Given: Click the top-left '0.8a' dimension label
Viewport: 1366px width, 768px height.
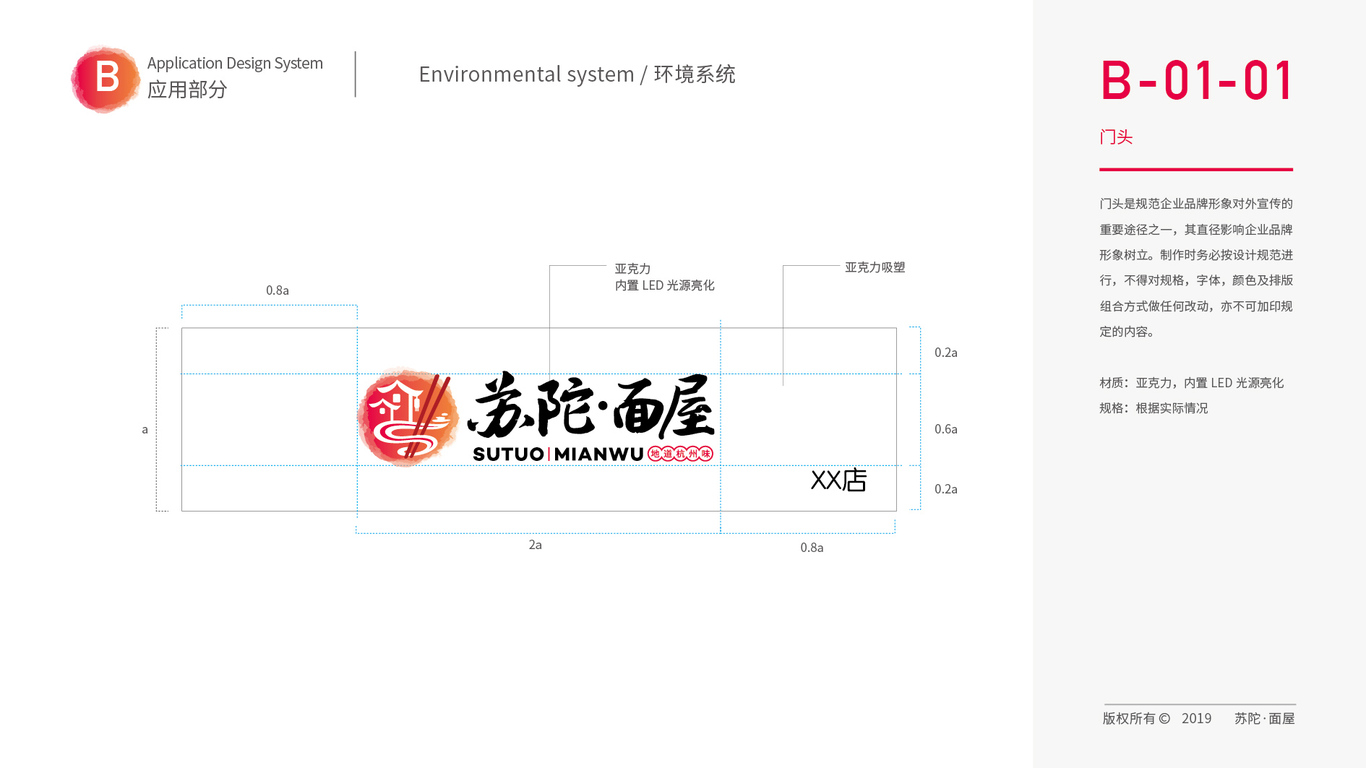Looking at the screenshot, I should tap(277, 290).
